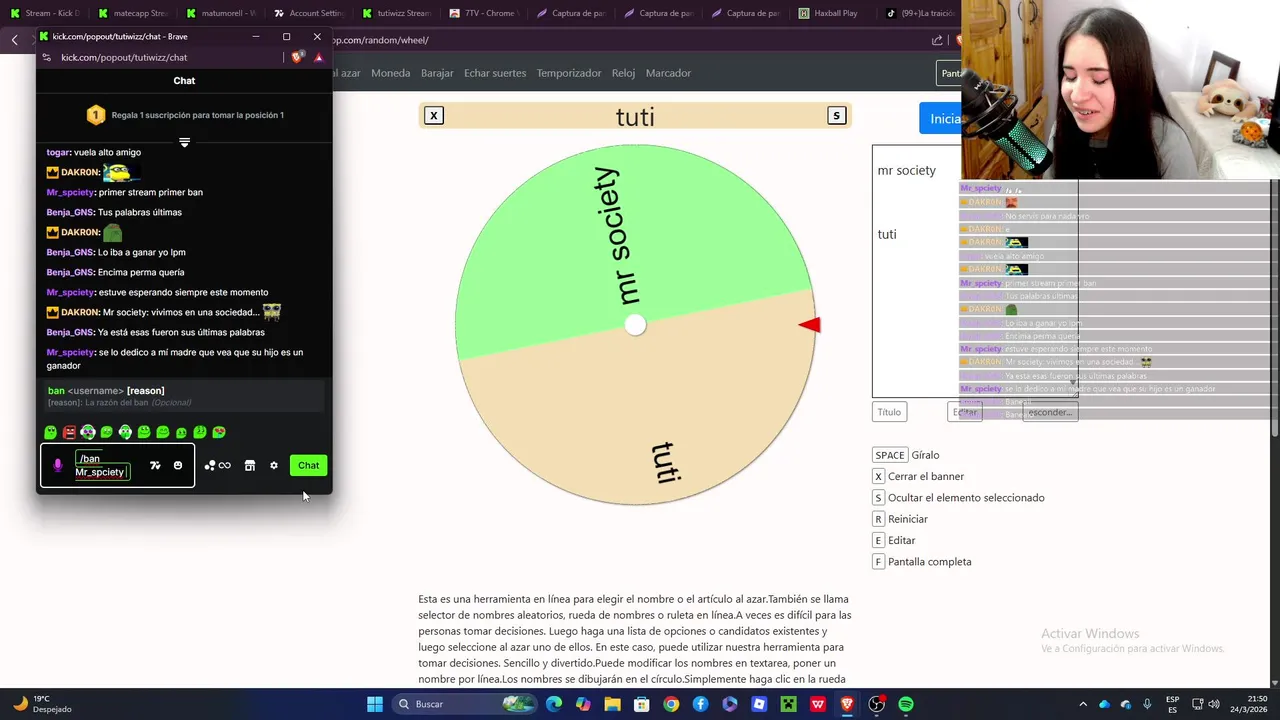1280x720 pixels.
Task: Click the Brave Shields icon in popout window
Action: (x=296, y=57)
